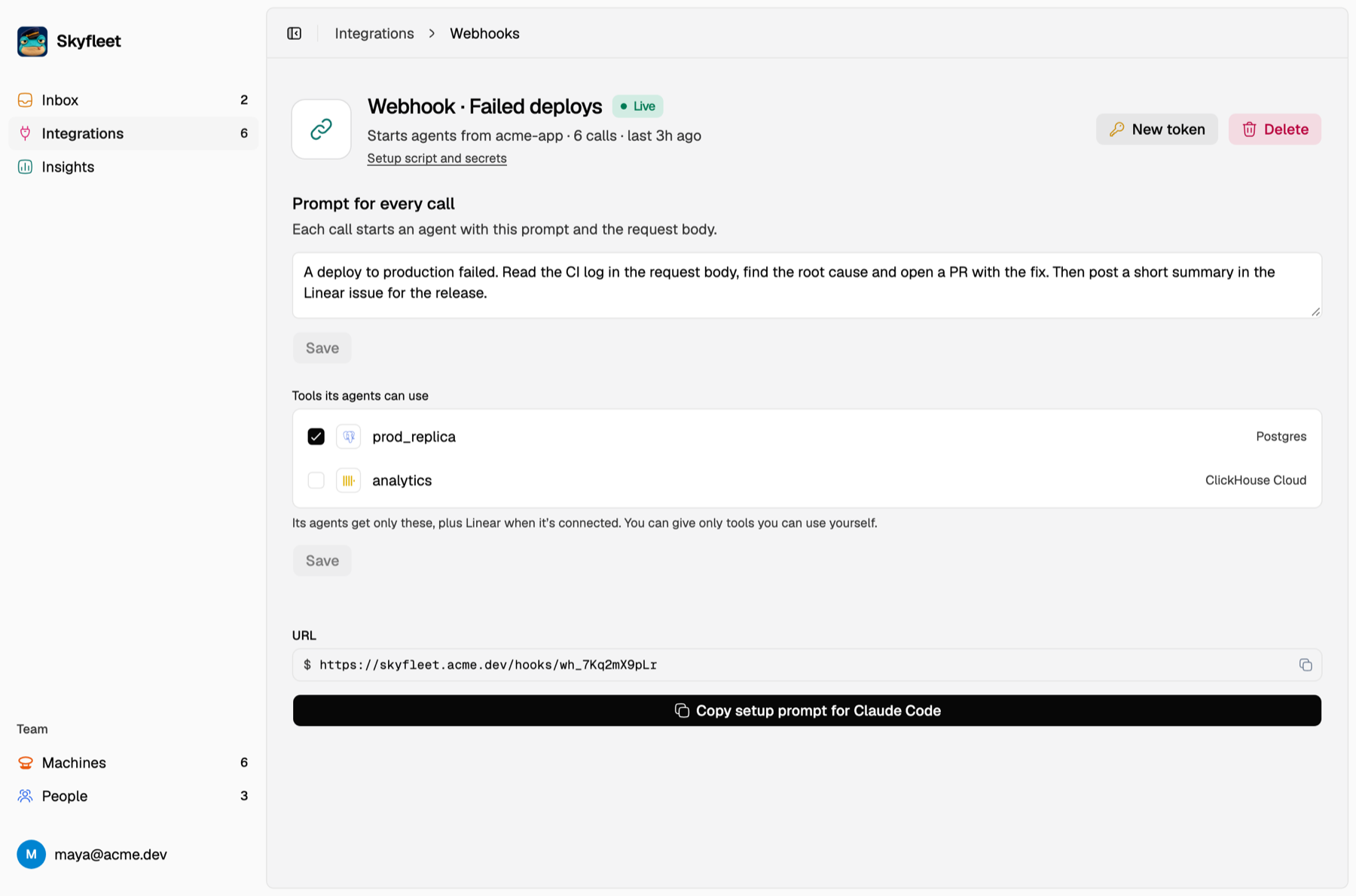Screen dimensions: 1356x896
Task: Copy setup prompt for Claude Code
Action: [x=807, y=711]
